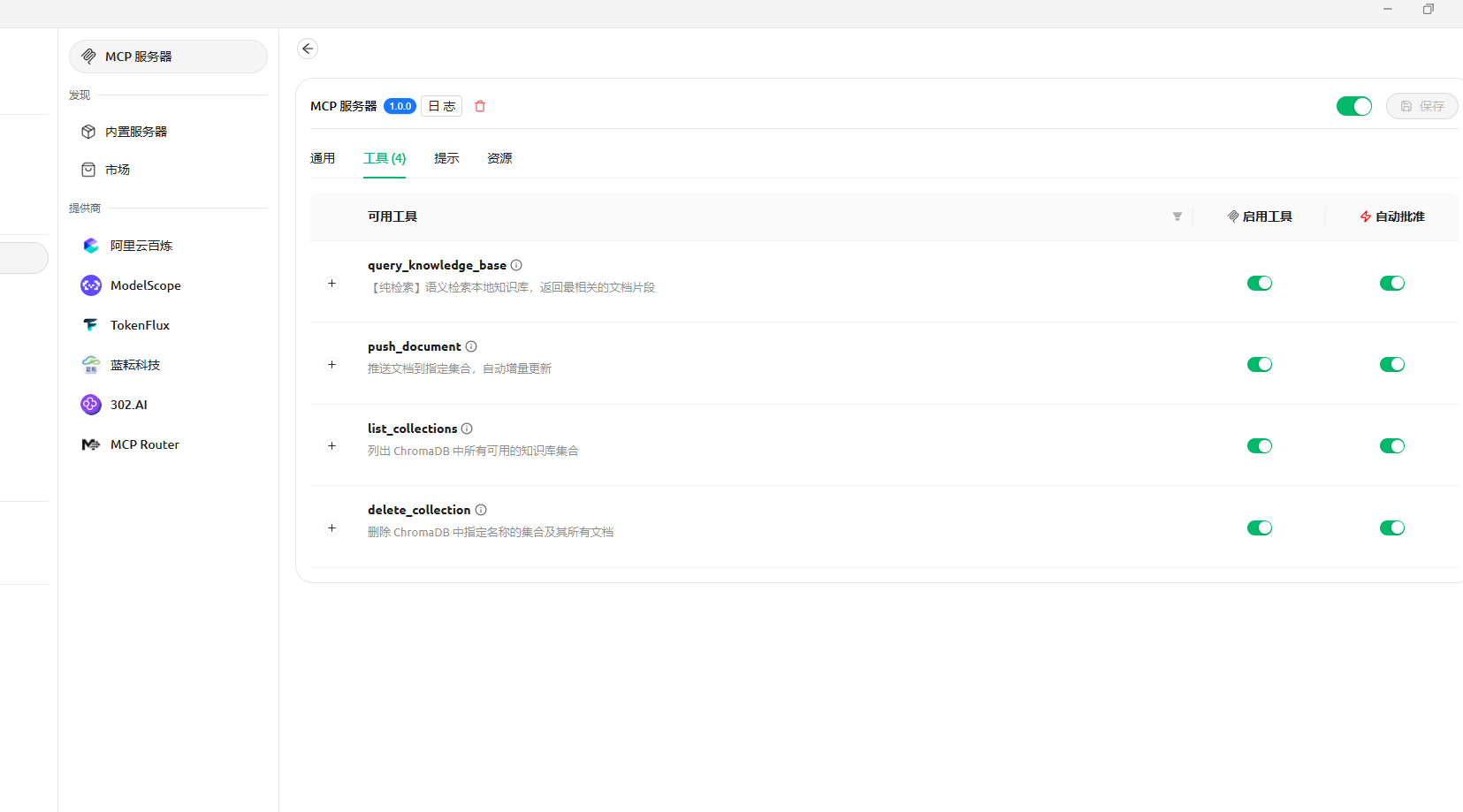Delete the MCP server with trash icon
The image size is (1463, 812).
coord(480,106)
